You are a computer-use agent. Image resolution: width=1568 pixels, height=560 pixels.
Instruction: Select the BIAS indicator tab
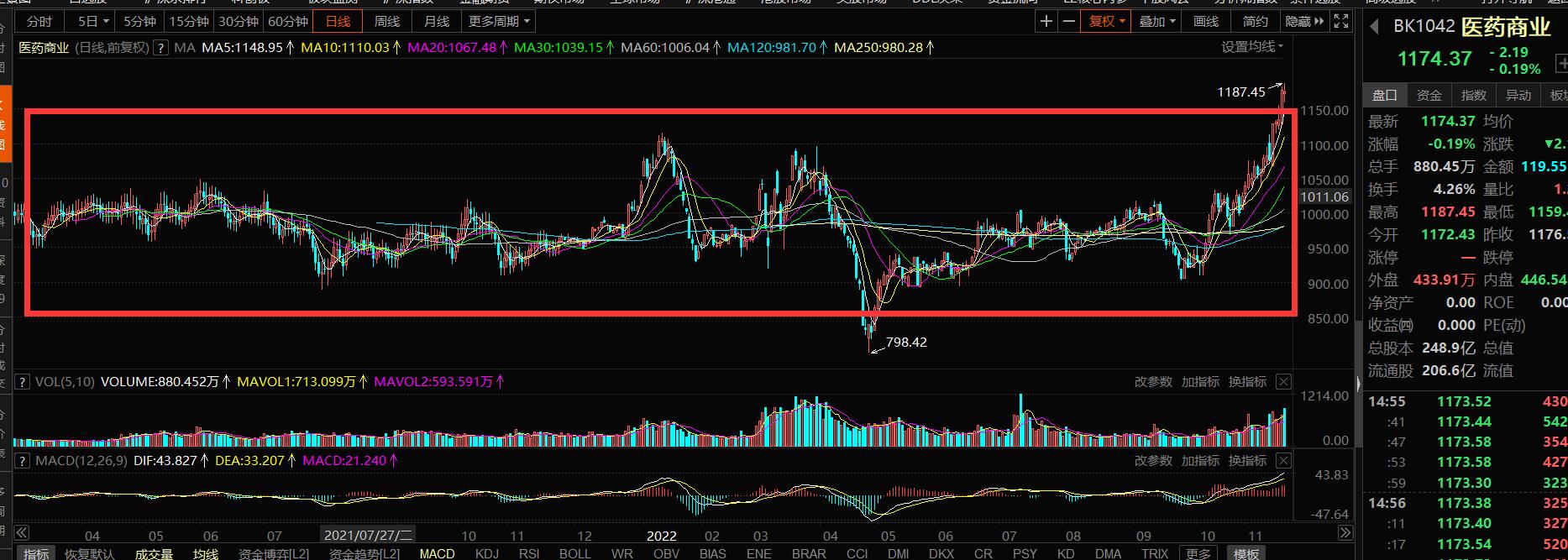(712, 553)
